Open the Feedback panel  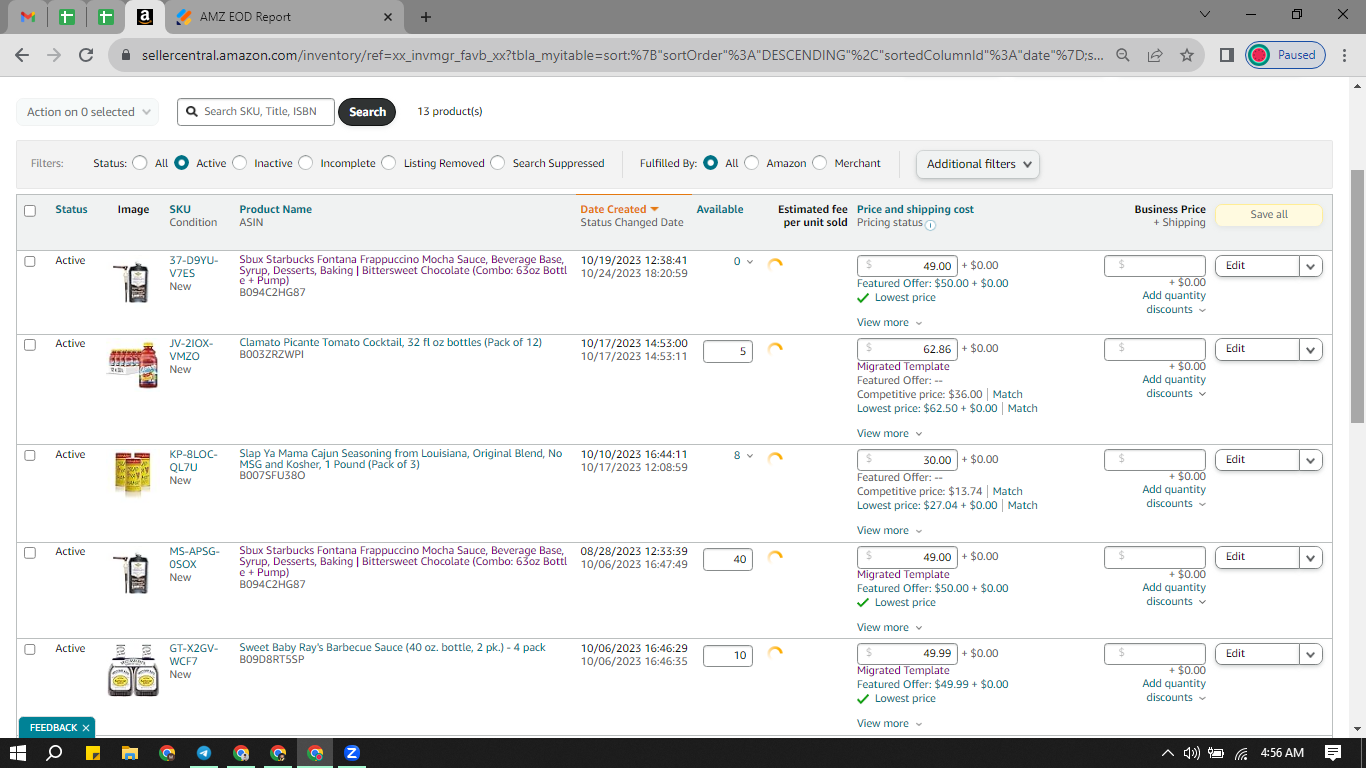click(53, 728)
